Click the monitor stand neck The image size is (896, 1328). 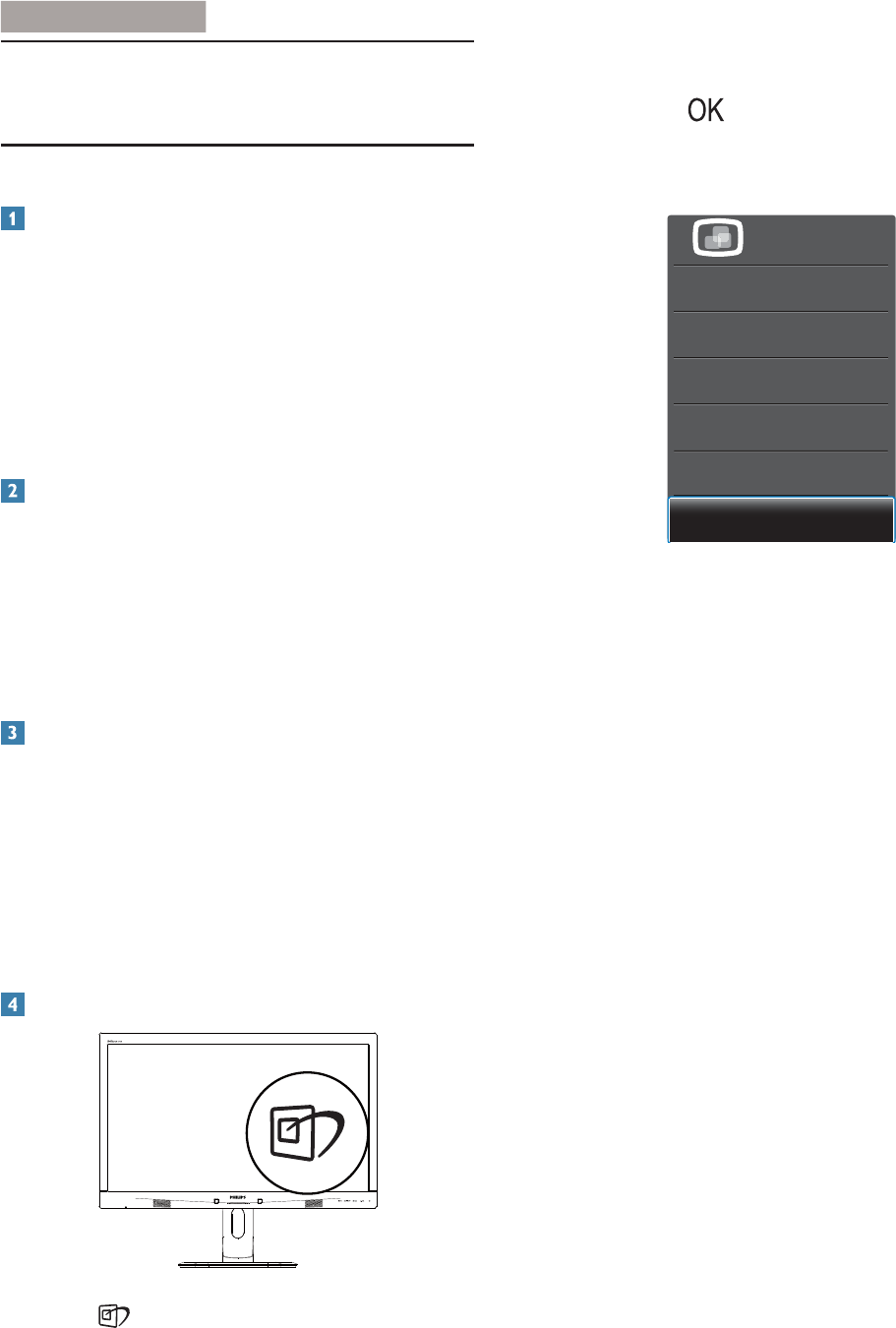[238, 1235]
